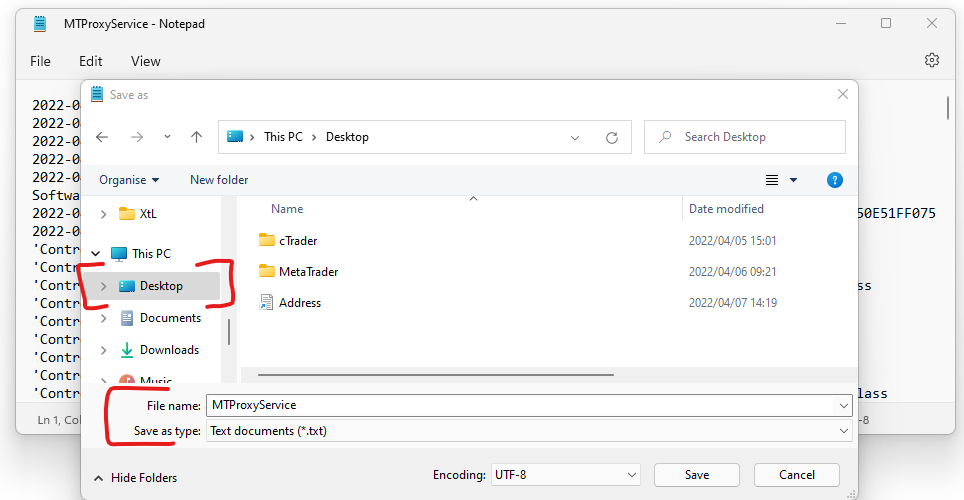
Task: Minimize the Notepad window
Action: (841, 23)
